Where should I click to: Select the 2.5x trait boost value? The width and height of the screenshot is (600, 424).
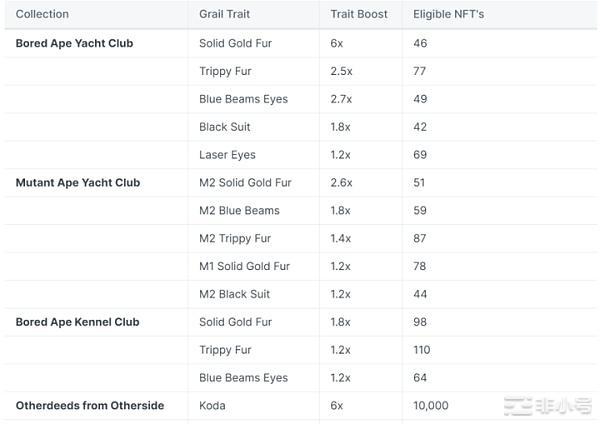tap(341, 71)
